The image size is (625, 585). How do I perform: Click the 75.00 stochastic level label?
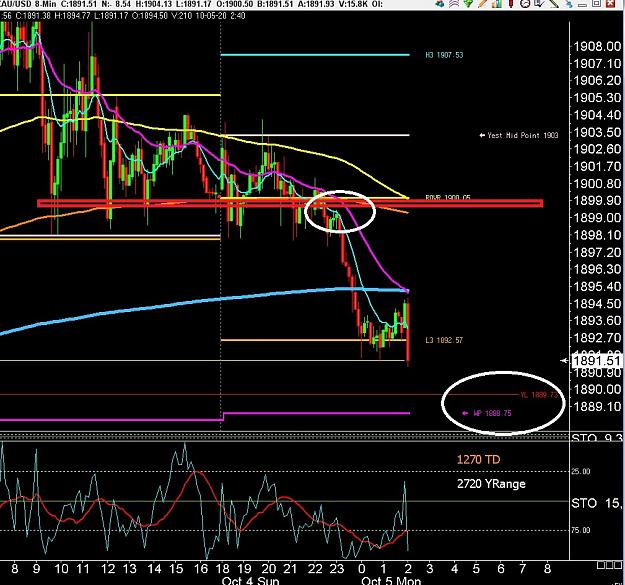tap(580, 530)
